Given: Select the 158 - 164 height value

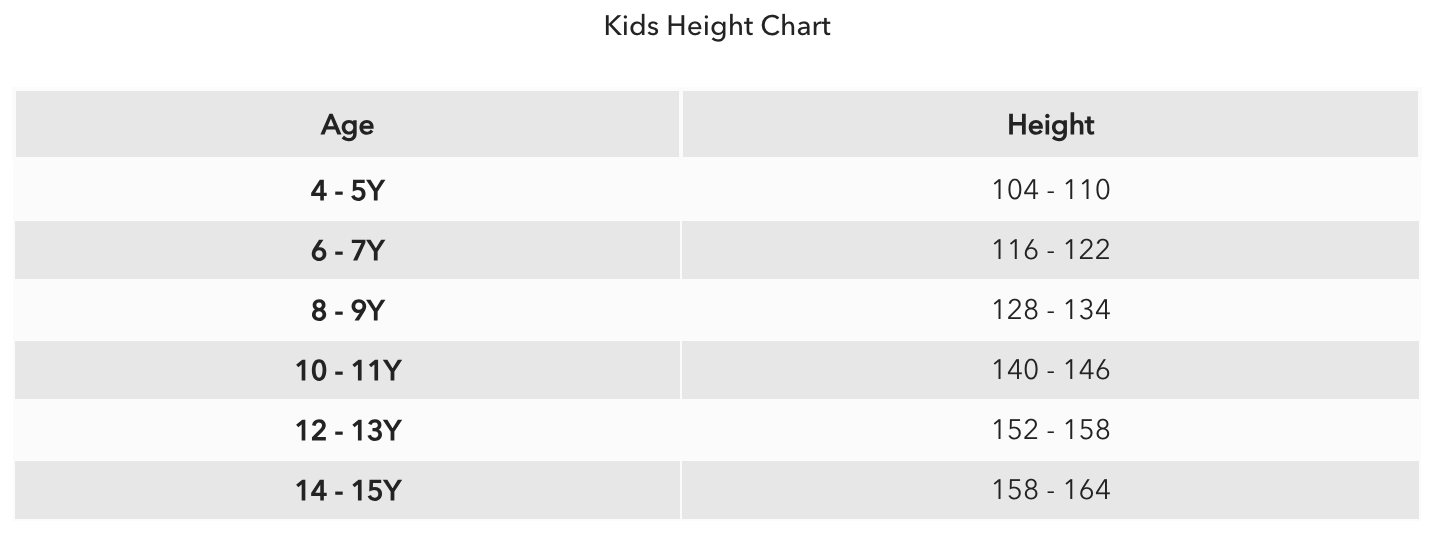Looking at the screenshot, I should 1050,490.
